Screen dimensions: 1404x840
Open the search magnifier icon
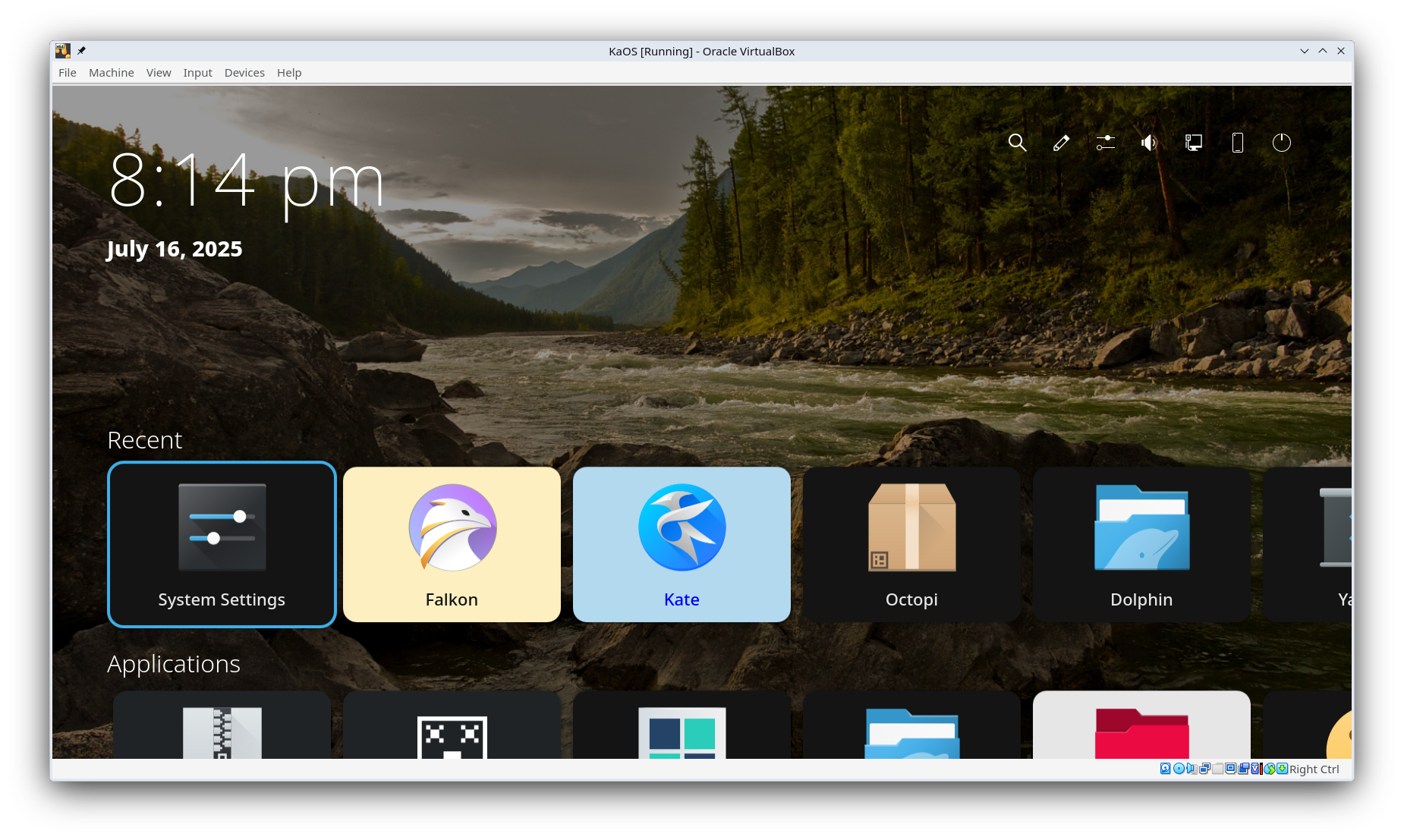coord(1017,143)
